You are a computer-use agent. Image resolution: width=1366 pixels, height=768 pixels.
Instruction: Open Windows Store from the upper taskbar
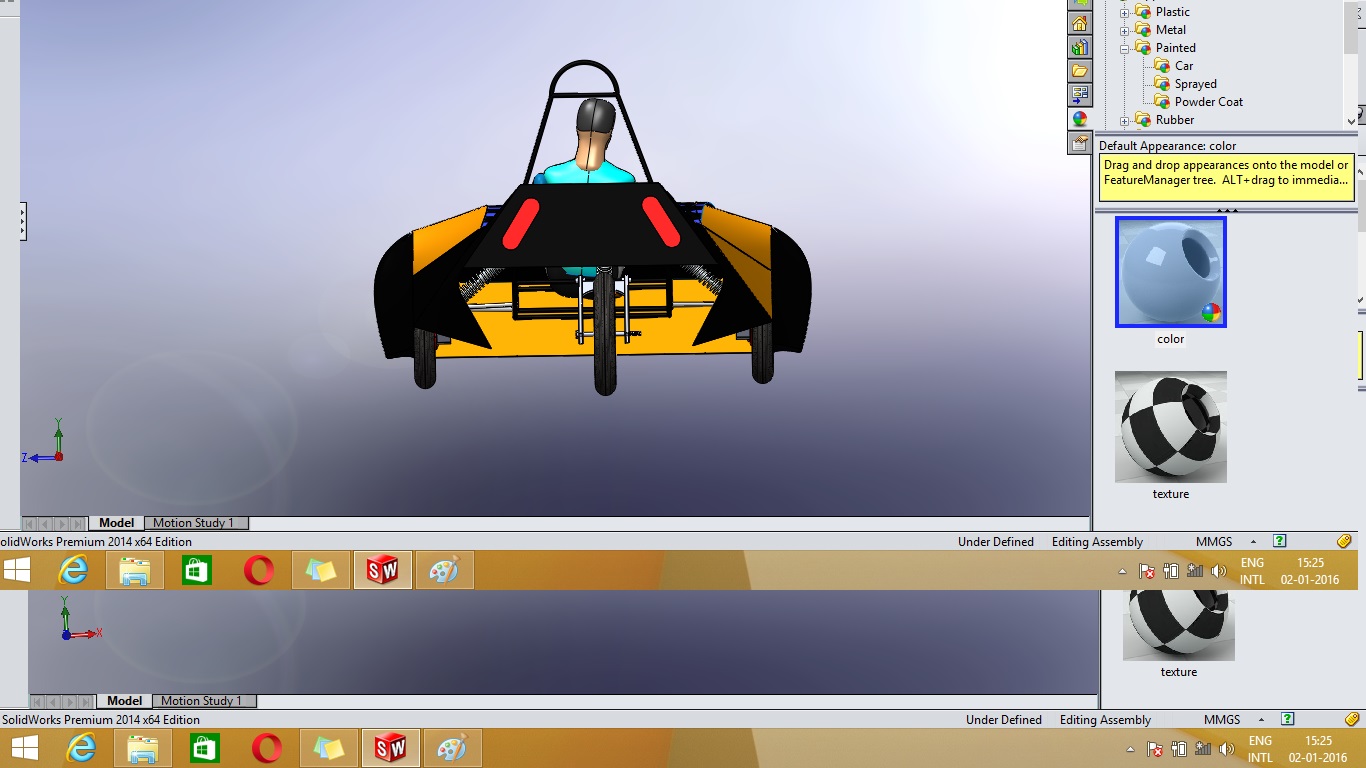point(197,571)
